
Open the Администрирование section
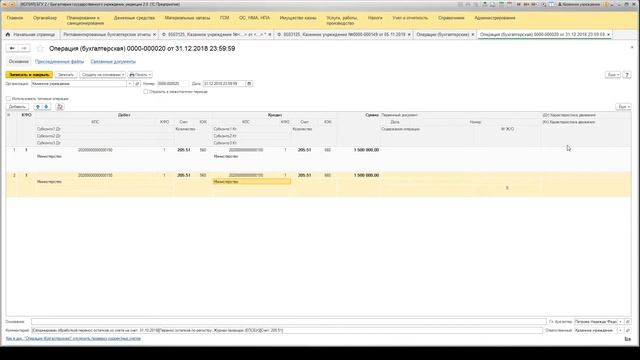tap(495, 18)
